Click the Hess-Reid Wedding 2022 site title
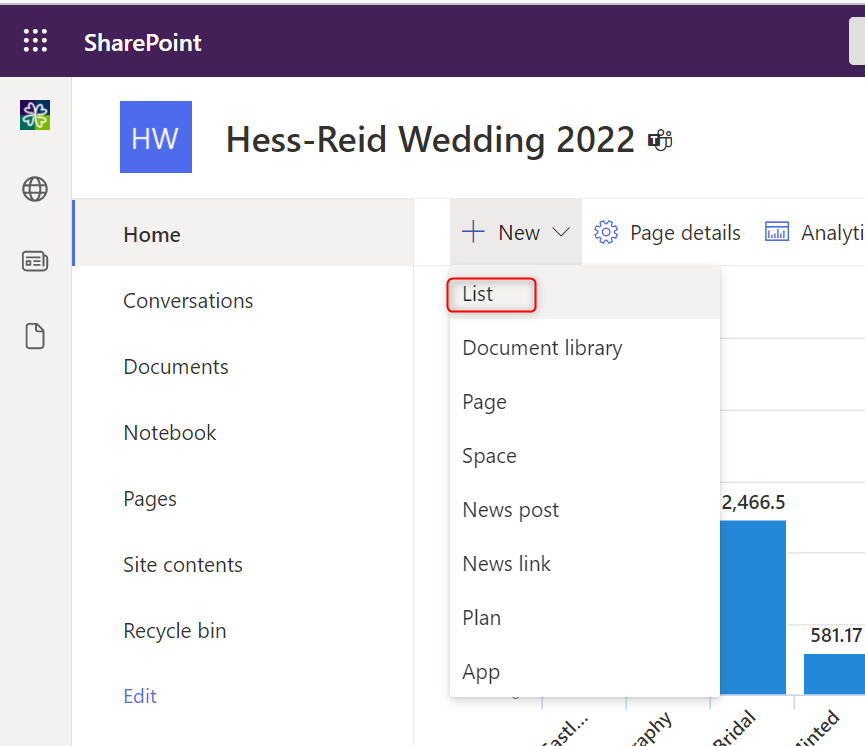This screenshot has width=865, height=746. 430,139
